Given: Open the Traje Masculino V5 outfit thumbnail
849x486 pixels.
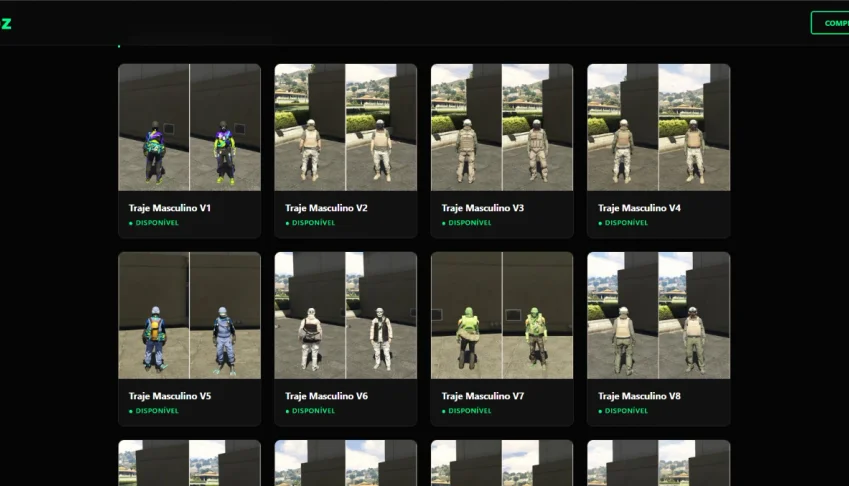Looking at the screenshot, I should pos(190,315).
